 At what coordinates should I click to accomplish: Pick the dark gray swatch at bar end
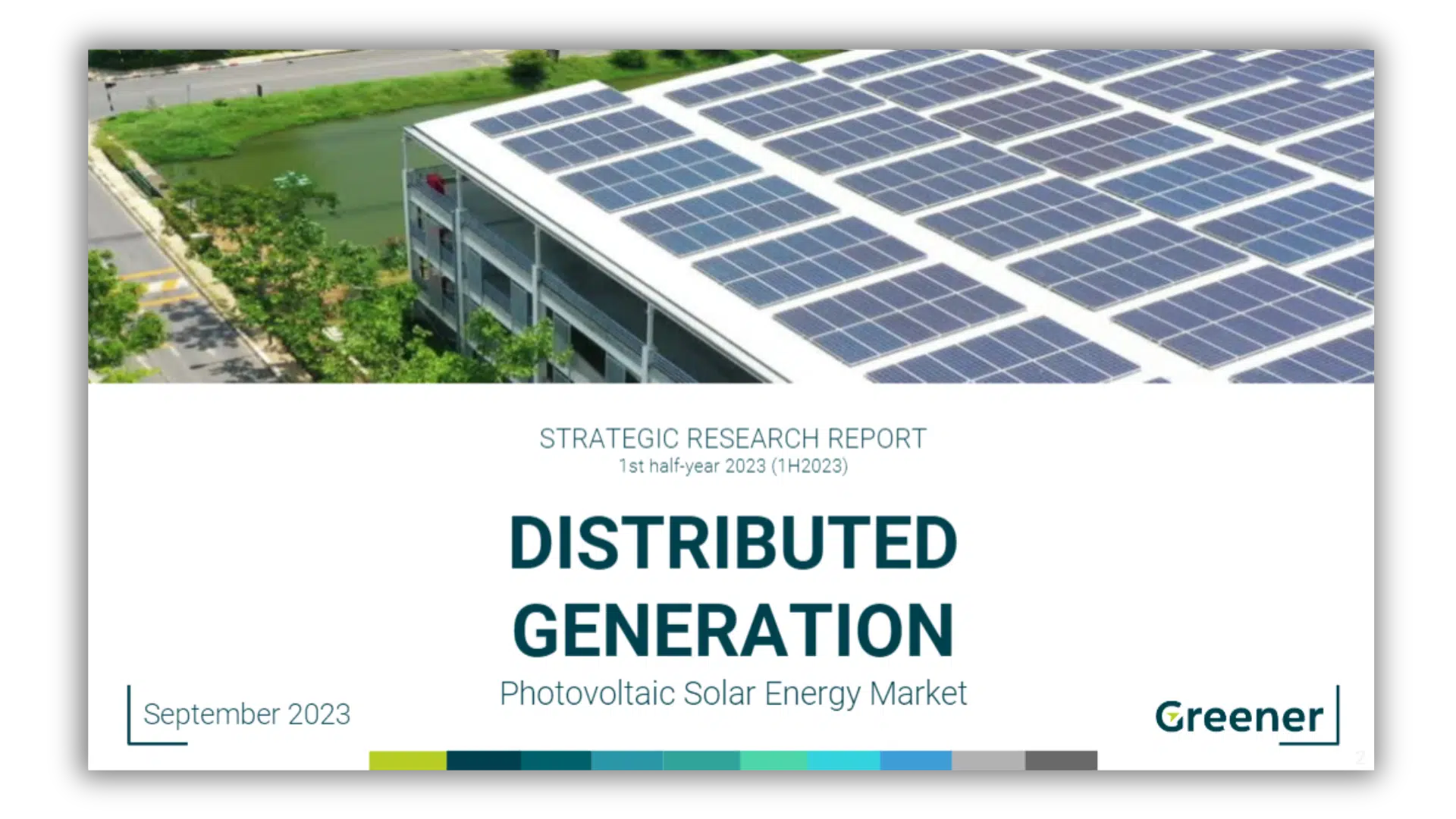[x=1062, y=761]
